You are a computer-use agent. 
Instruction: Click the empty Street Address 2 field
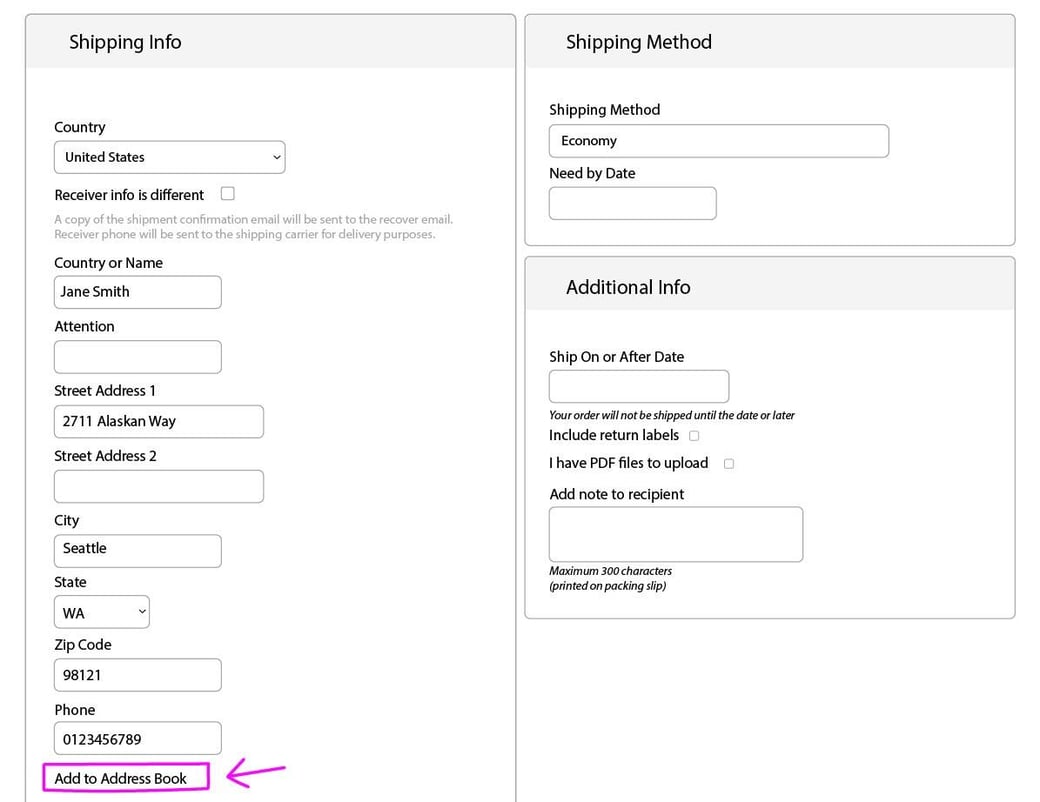pos(159,486)
